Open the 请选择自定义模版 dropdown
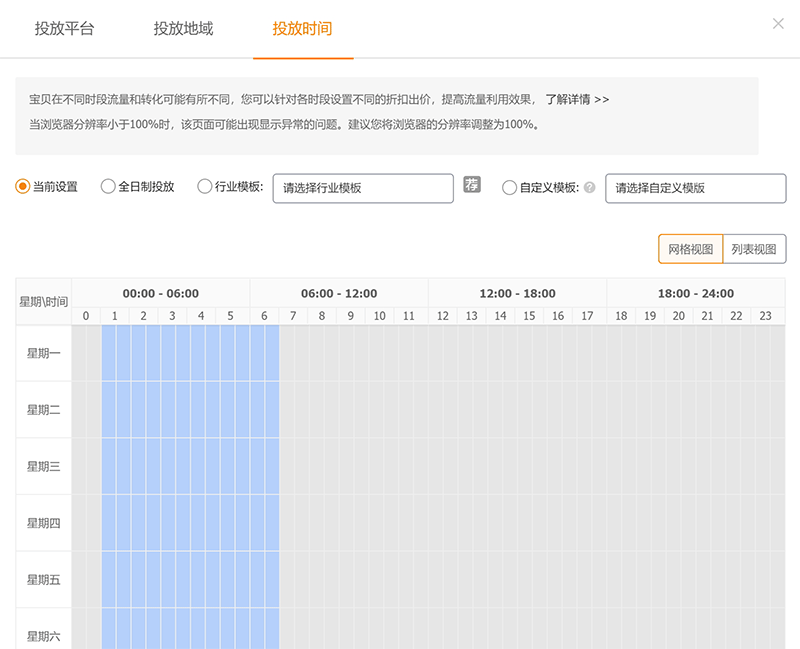The height and width of the screenshot is (649, 800). point(695,188)
